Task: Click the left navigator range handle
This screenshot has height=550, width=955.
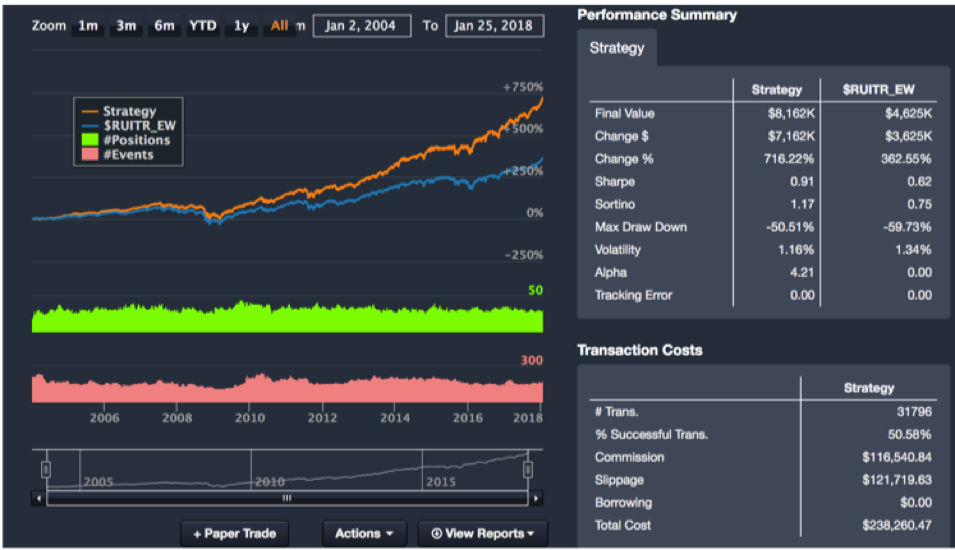Action: (x=45, y=469)
